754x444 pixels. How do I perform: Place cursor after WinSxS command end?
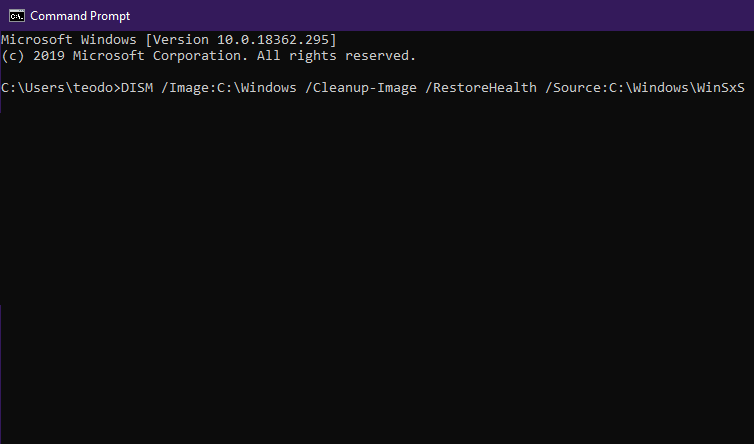tap(747, 88)
